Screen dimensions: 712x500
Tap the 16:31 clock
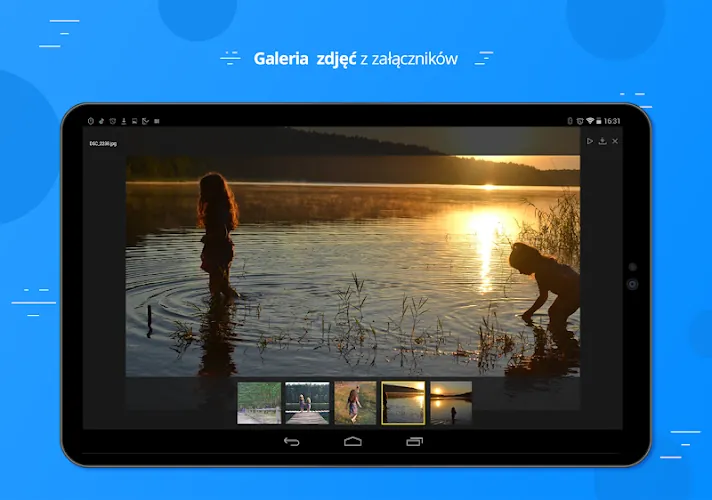[x=612, y=121]
